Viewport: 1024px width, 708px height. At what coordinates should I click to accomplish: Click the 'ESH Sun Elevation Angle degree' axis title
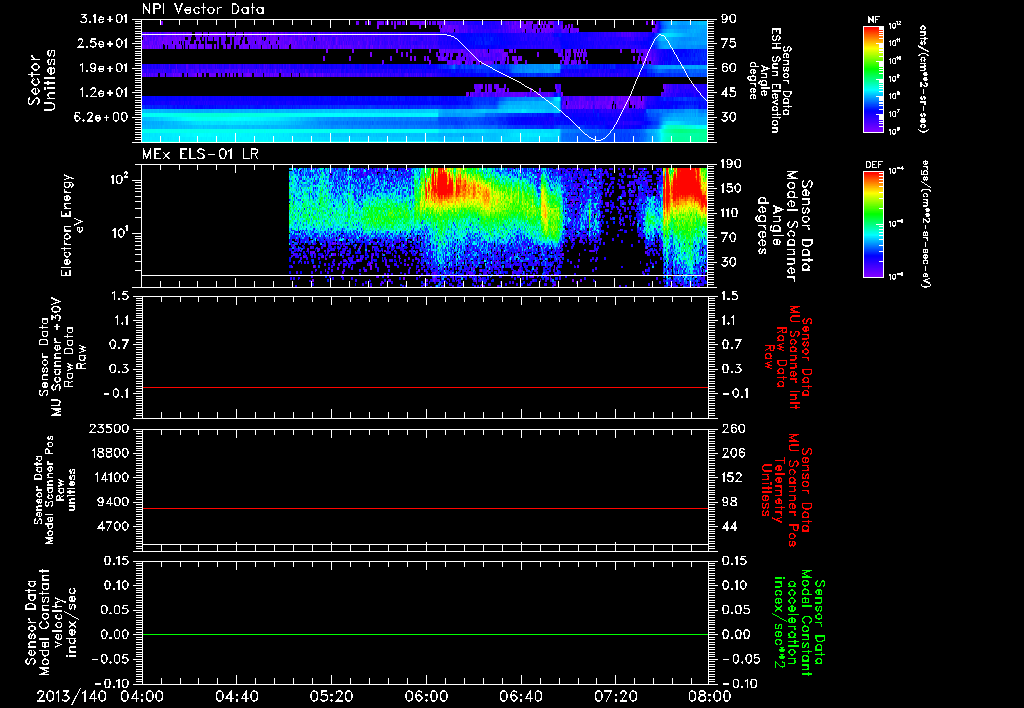[x=771, y=80]
